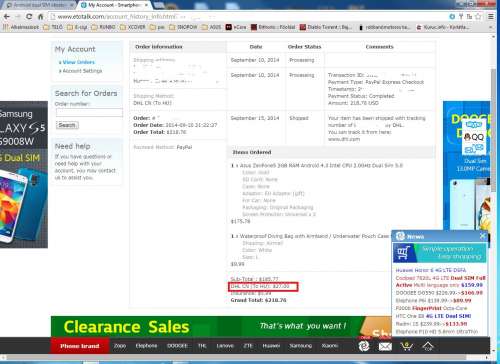Select Huawei in the brand bar

[271, 346]
